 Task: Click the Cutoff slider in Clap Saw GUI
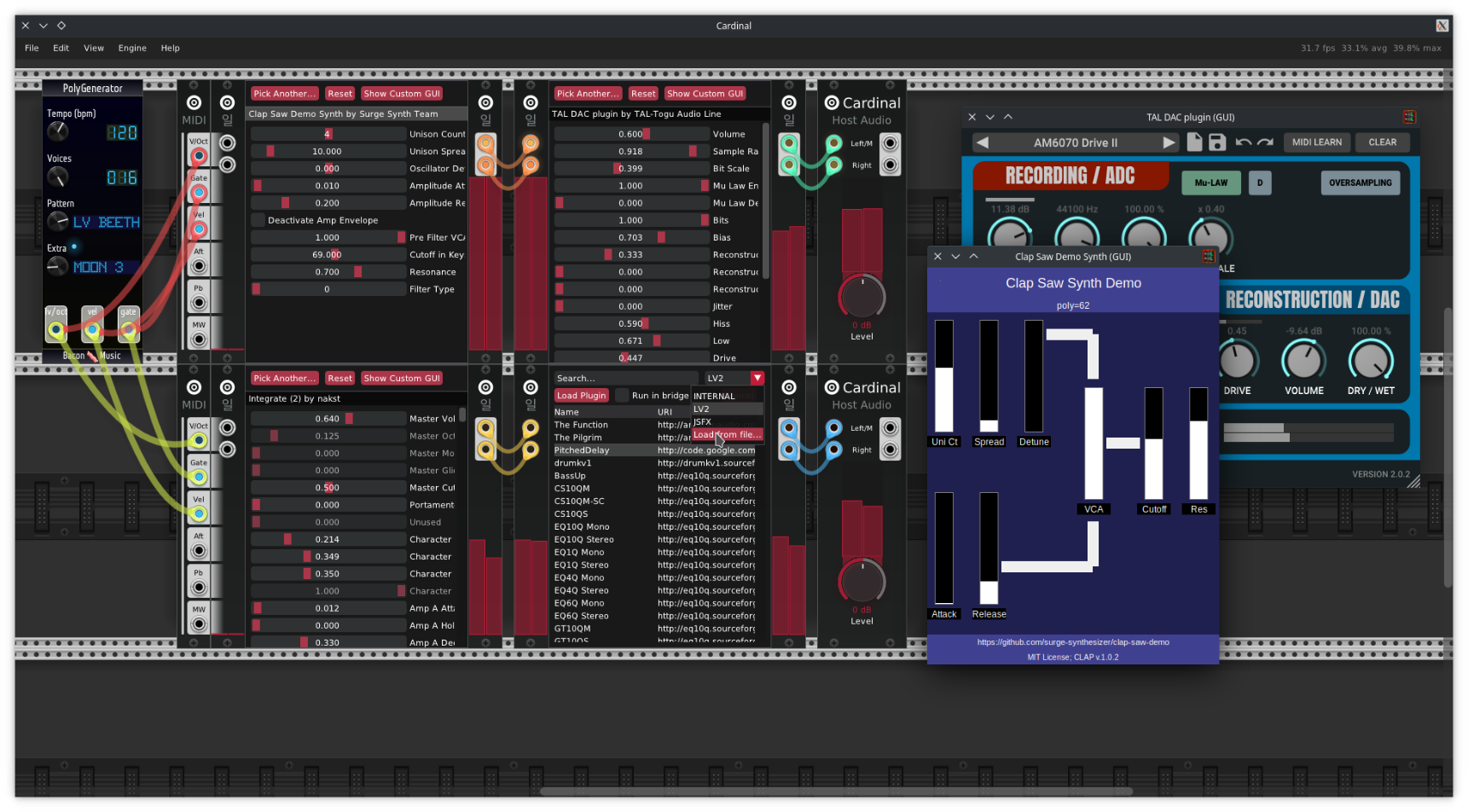pyautogui.click(x=1153, y=444)
